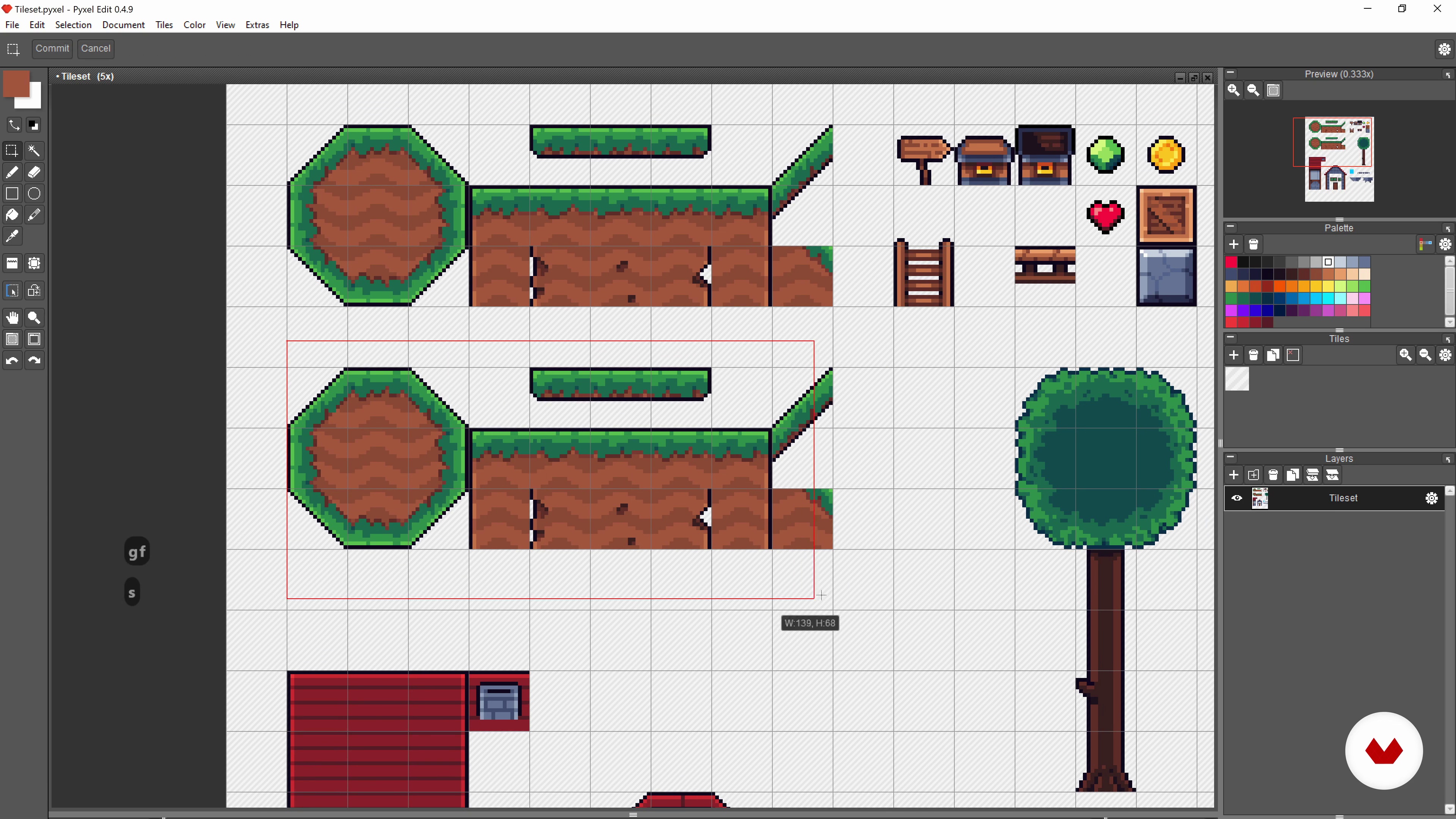1456x819 pixels.
Task: Select the Eraser tool
Action: pos(34,172)
